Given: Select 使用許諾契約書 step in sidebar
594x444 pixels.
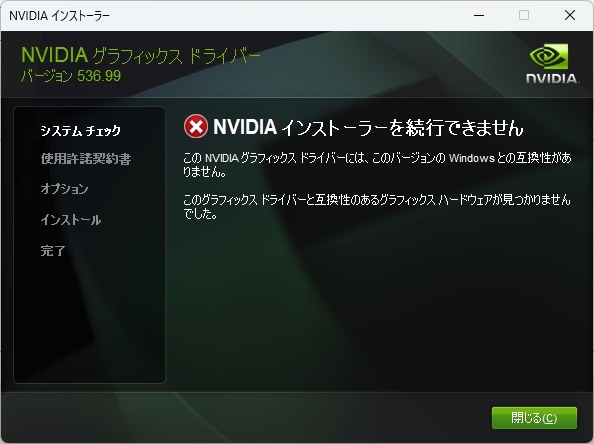Looking at the screenshot, I should (x=86, y=159).
